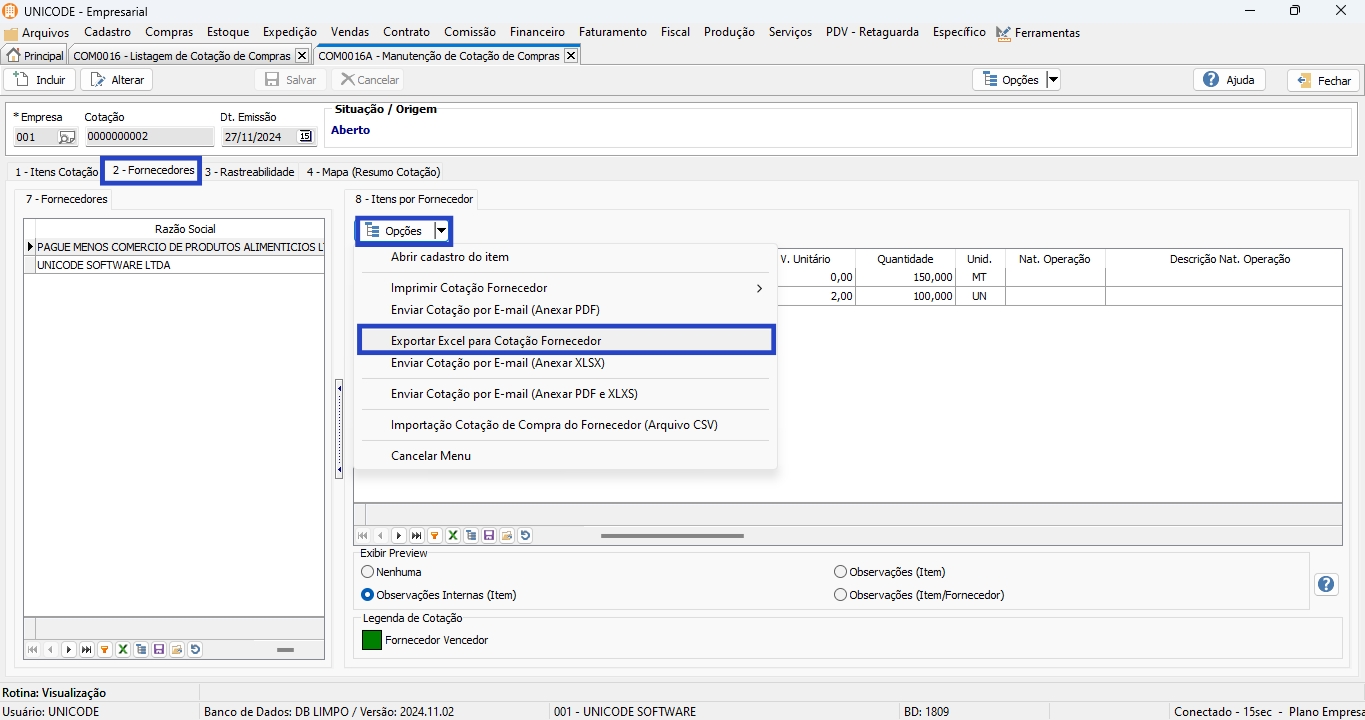The image size is (1365, 720).
Task: Click the refresh icon under suppliers list
Action: pyautogui.click(x=195, y=650)
